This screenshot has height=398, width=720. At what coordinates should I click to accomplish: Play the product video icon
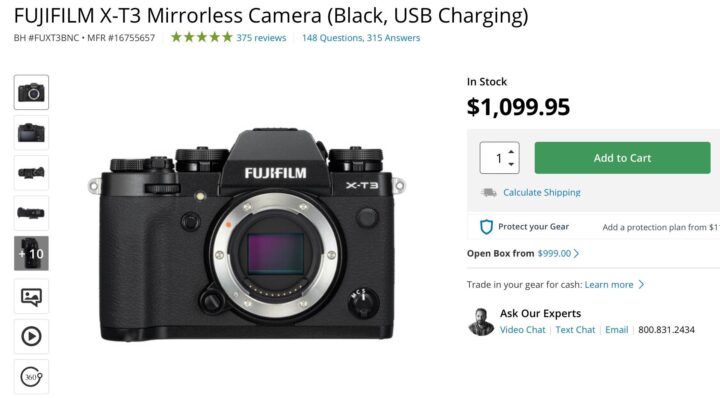(31, 336)
